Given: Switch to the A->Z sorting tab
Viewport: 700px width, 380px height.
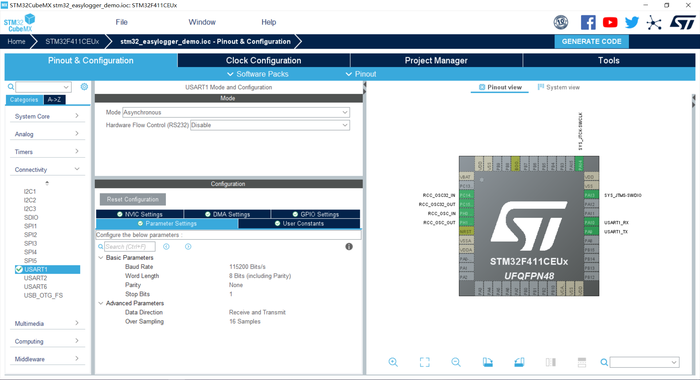Looking at the screenshot, I should pos(55,100).
